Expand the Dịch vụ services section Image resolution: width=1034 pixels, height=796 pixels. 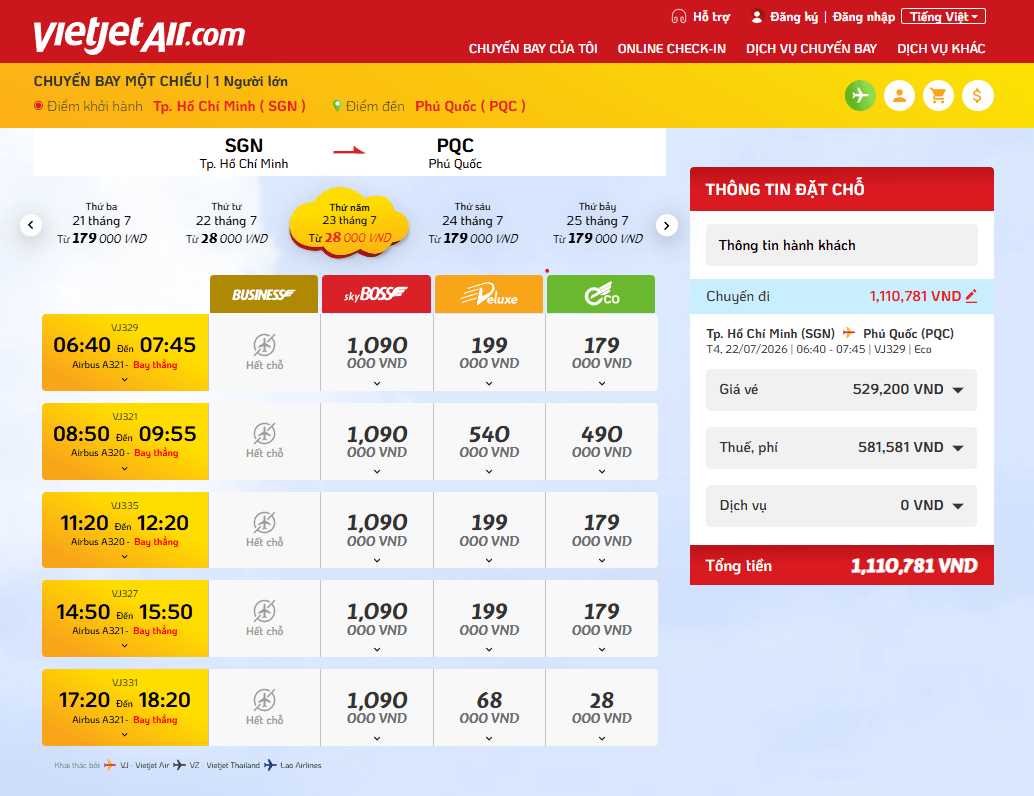pos(841,506)
